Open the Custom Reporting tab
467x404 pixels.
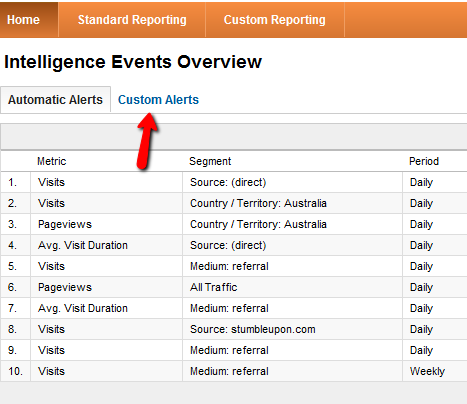coord(275,20)
